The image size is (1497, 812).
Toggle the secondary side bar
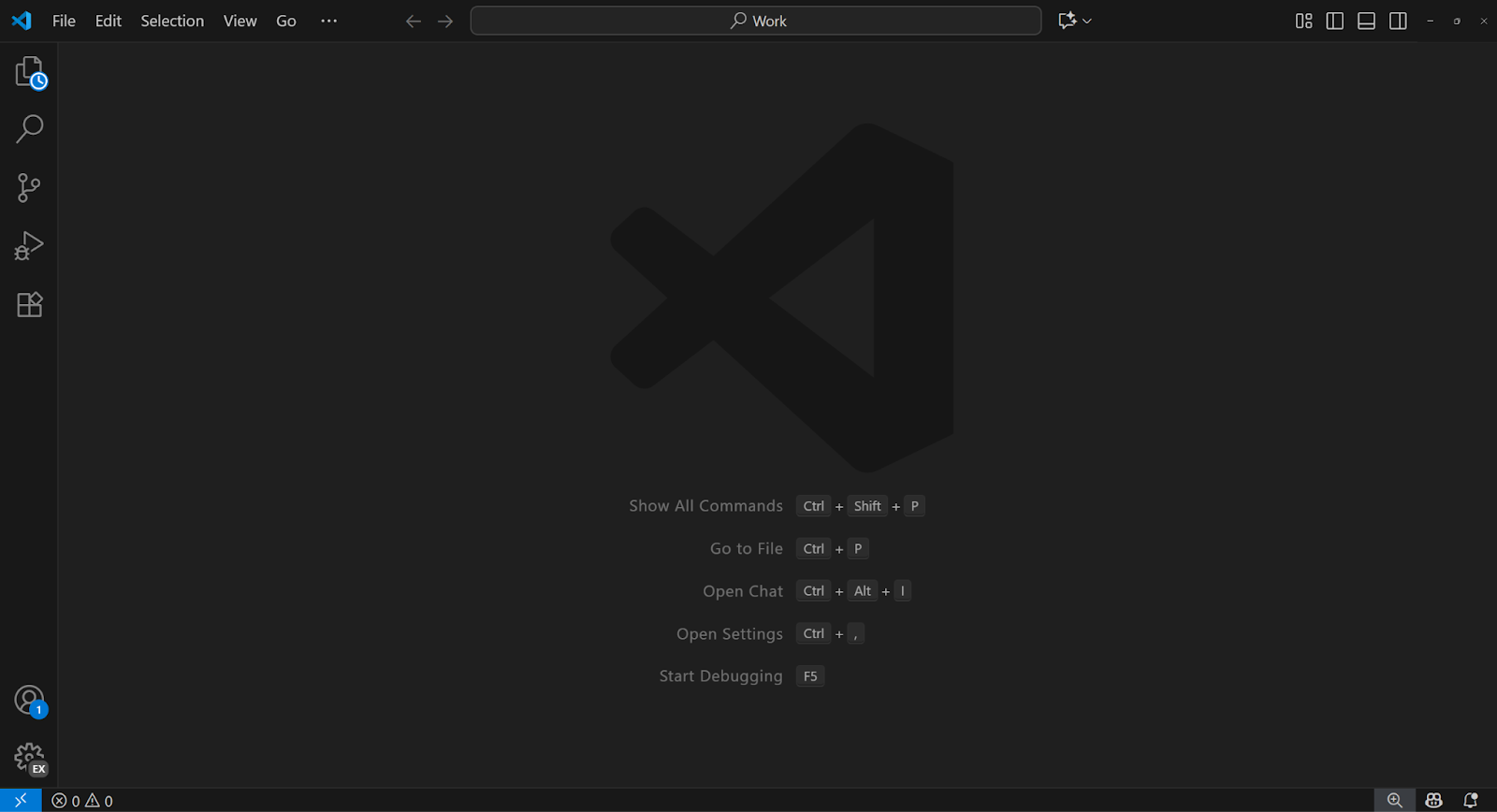(1398, 21)
